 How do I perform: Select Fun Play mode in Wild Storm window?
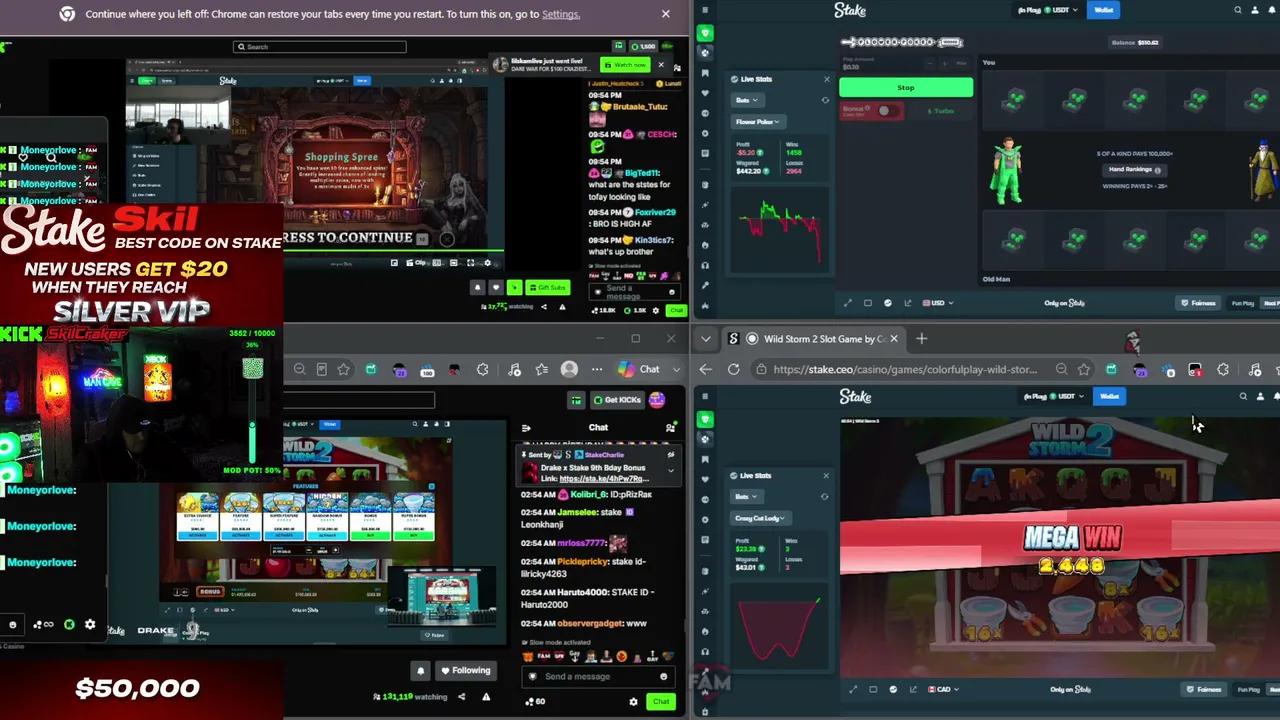(x=1248, y=689)
